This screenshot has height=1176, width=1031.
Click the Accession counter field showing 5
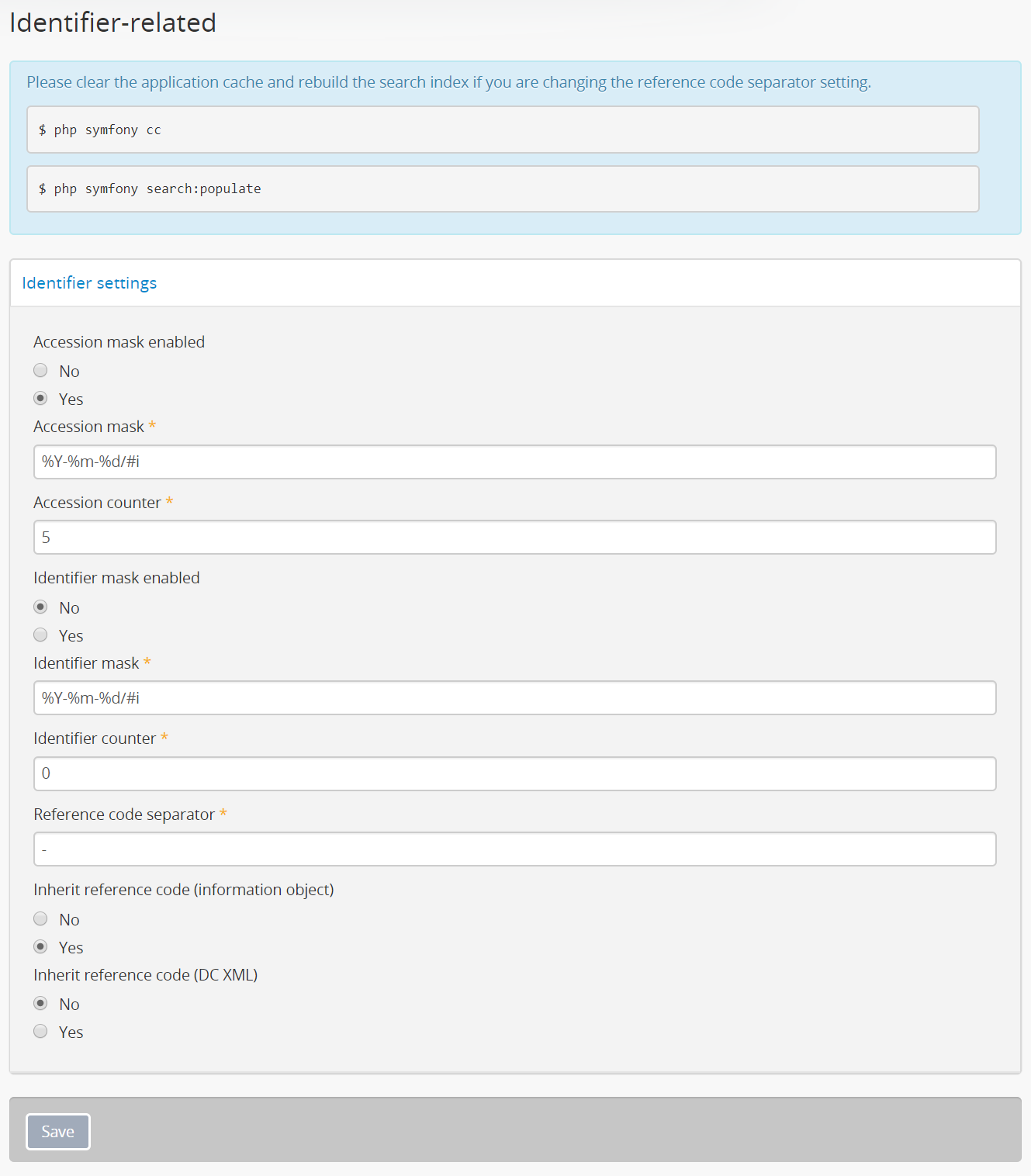[515, 537]
